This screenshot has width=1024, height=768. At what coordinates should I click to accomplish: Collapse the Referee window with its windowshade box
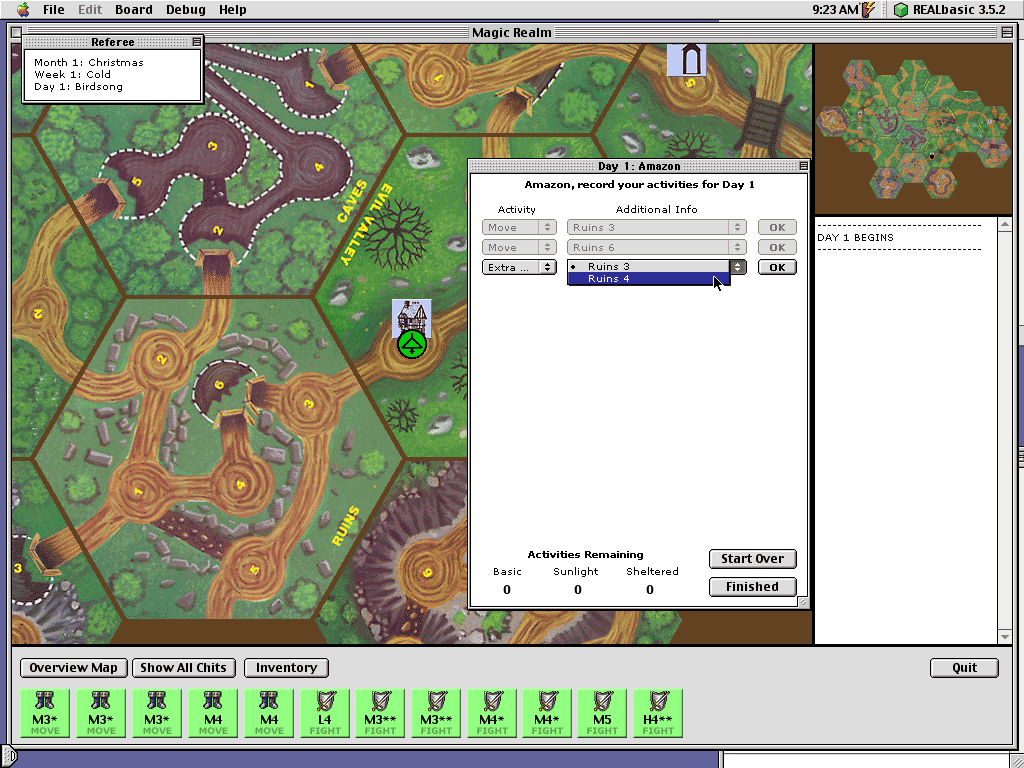point(196,42)
